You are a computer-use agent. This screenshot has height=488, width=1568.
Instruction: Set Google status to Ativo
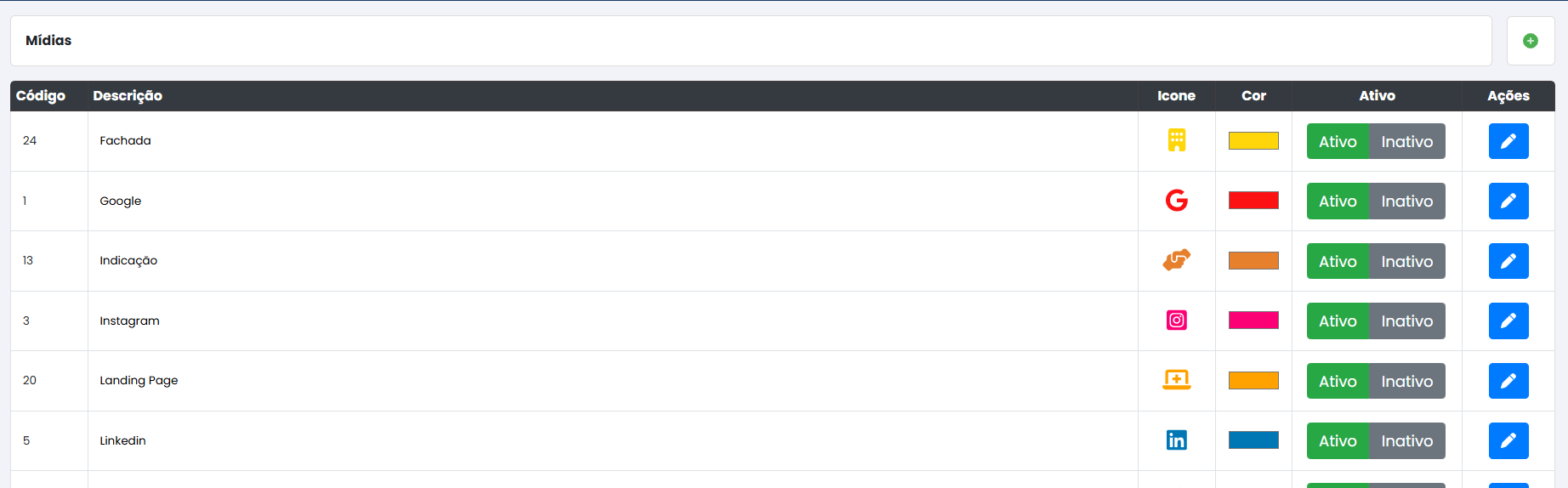point(1338,201)
